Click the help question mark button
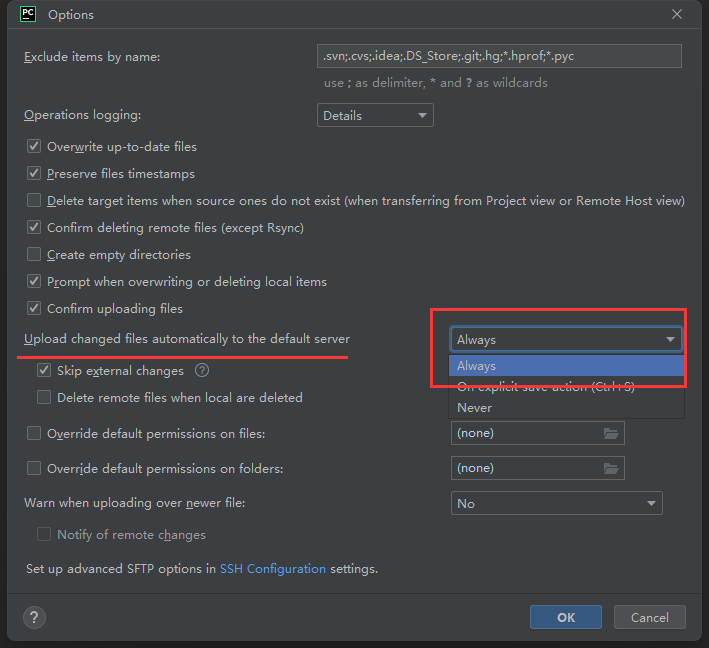709x648 pixels. pos(34,617)
